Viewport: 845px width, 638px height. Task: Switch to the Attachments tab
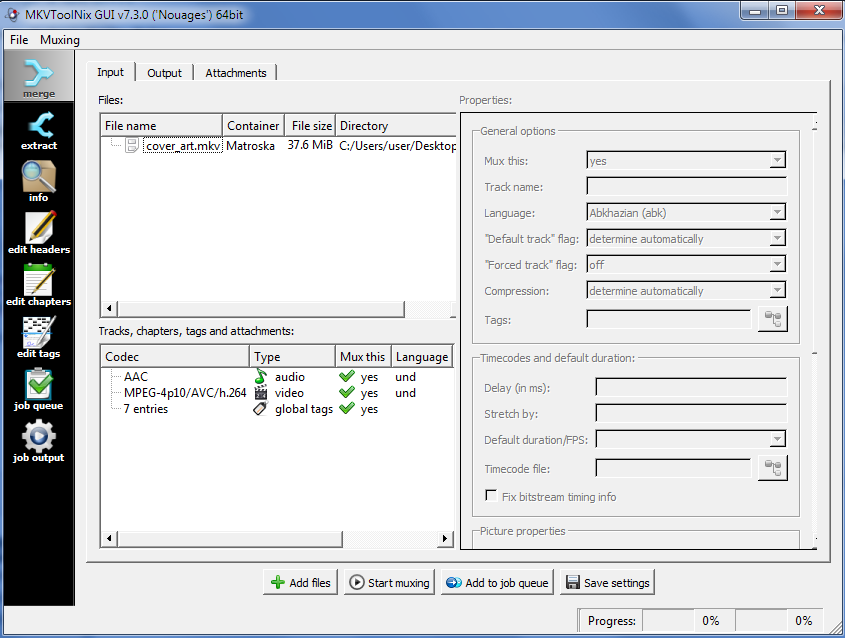[236, 73]
